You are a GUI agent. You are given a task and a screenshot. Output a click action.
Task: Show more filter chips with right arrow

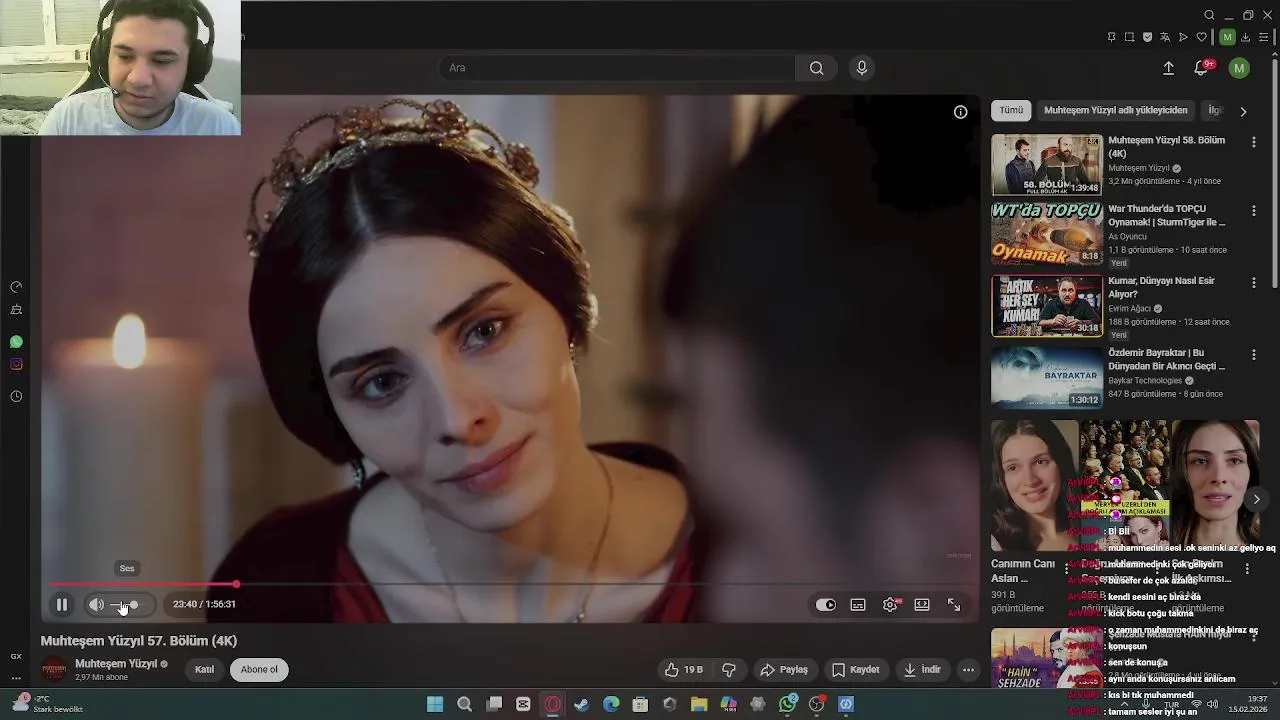[x=1243, y=111]
